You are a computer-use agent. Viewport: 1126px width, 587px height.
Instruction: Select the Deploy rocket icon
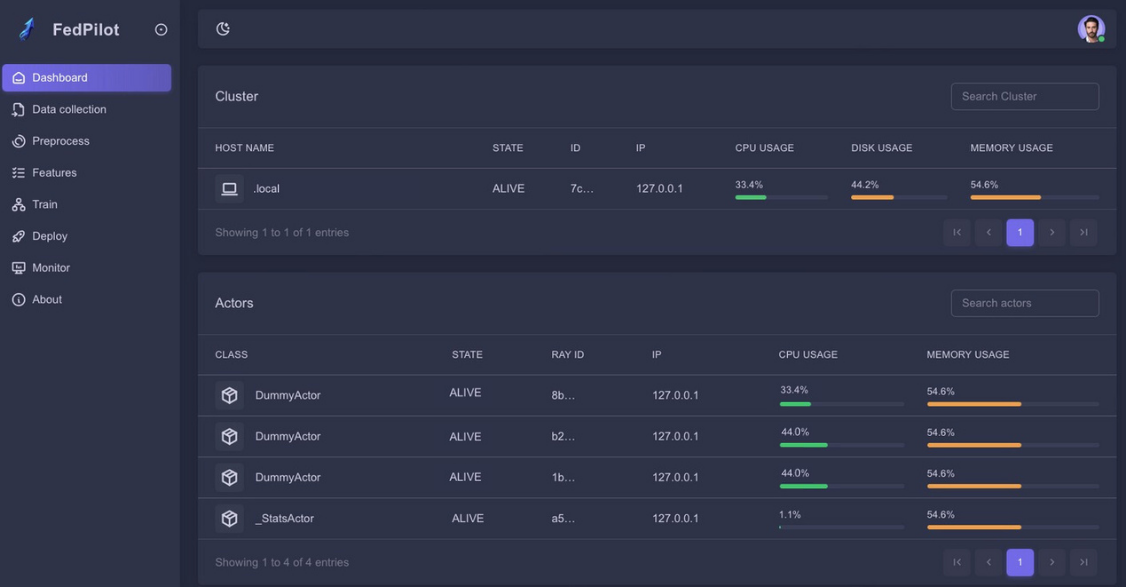17,236
